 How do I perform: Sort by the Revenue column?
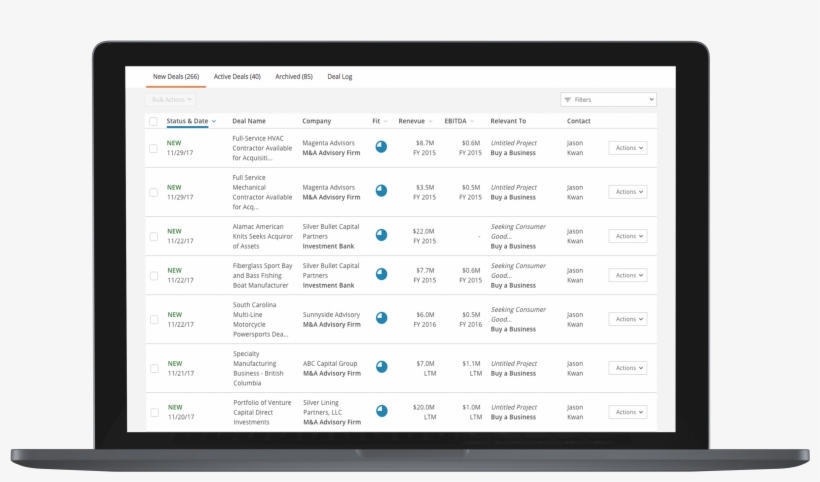415,121
